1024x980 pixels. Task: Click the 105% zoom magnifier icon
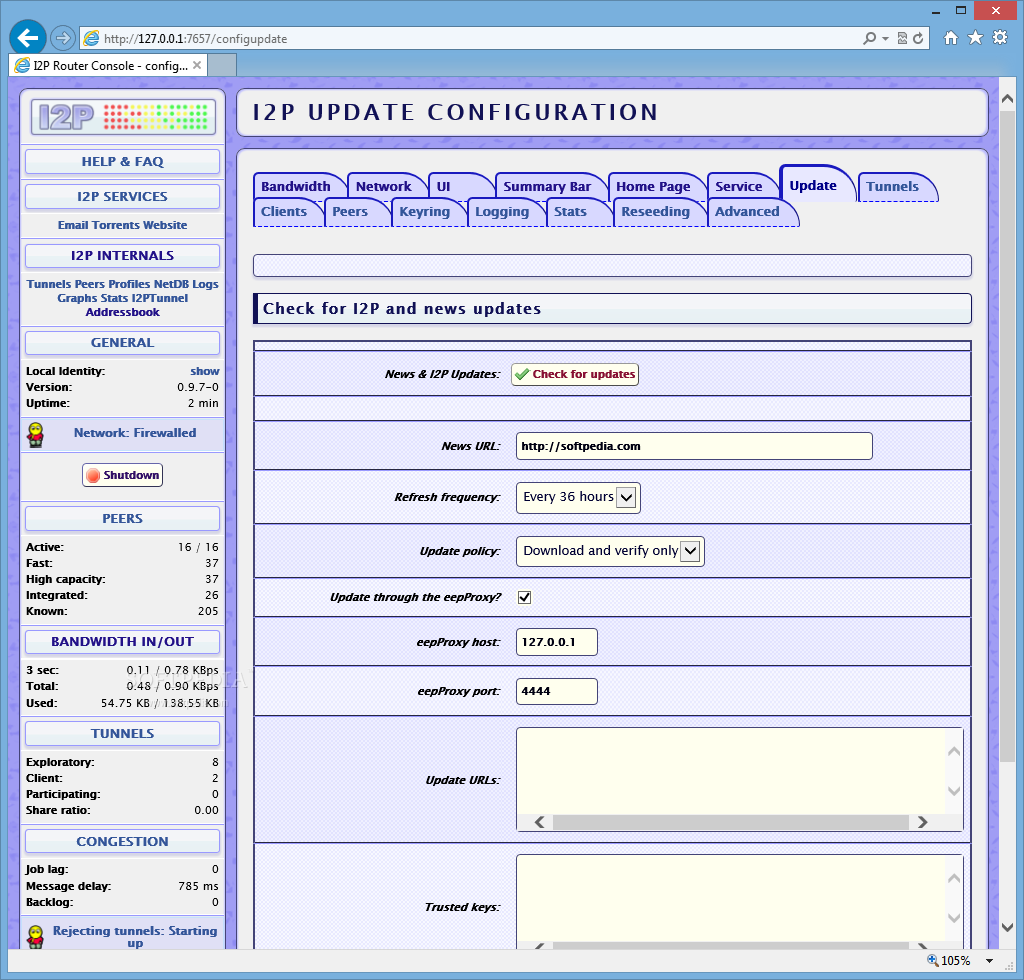pyautogui.click(x=933, y=960)
